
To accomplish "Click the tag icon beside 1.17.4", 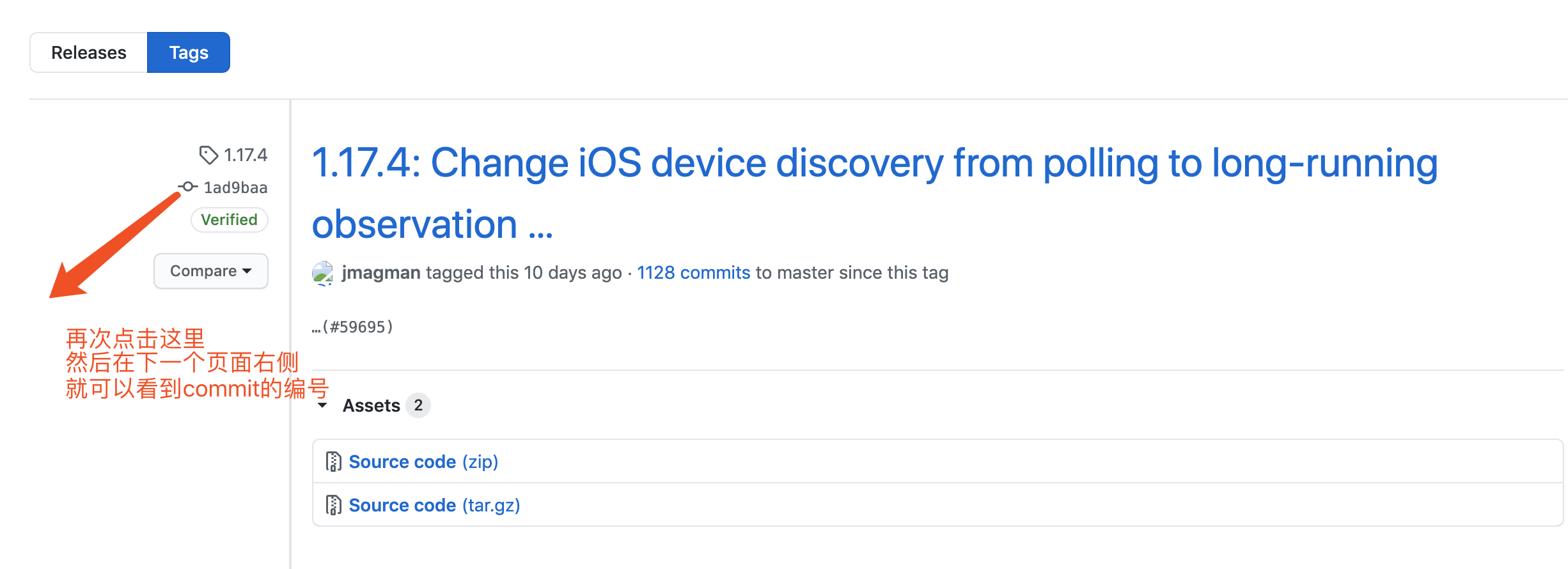I will tap(208, 155).
